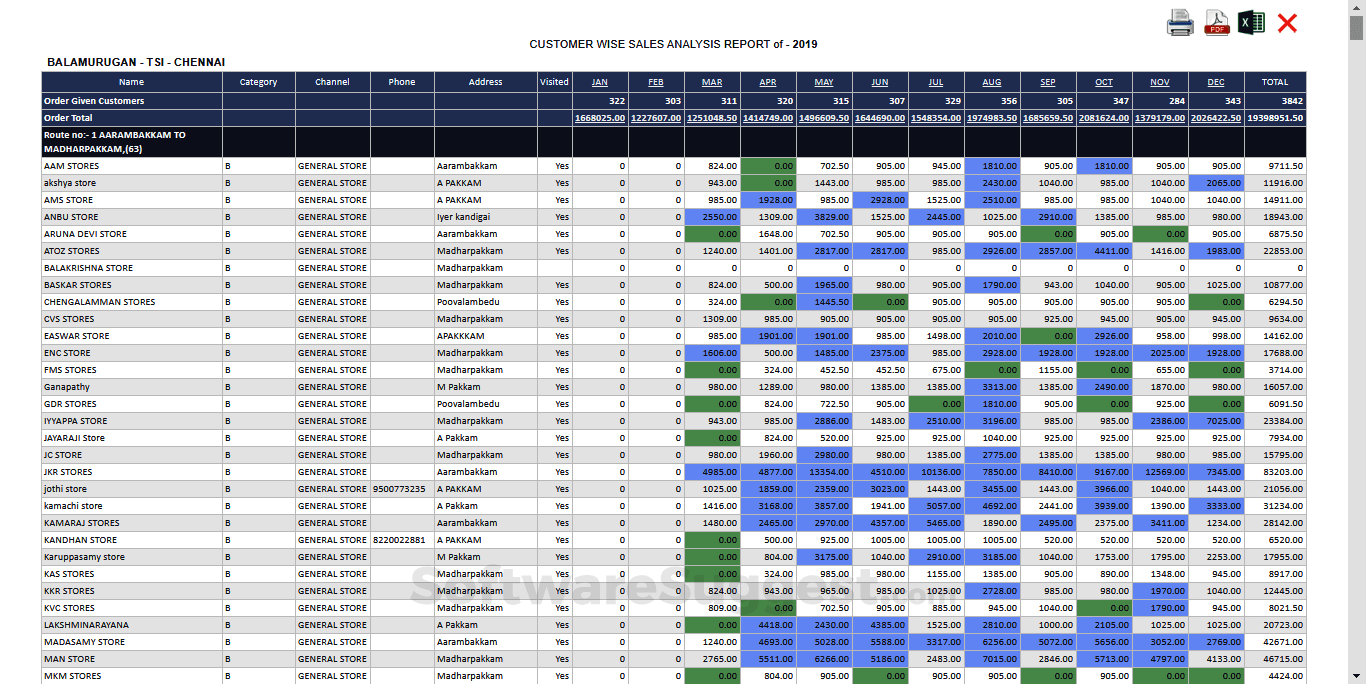Export the report as PDF
The width and height of the screenshot is (1366, 684).
point(1216,22)
